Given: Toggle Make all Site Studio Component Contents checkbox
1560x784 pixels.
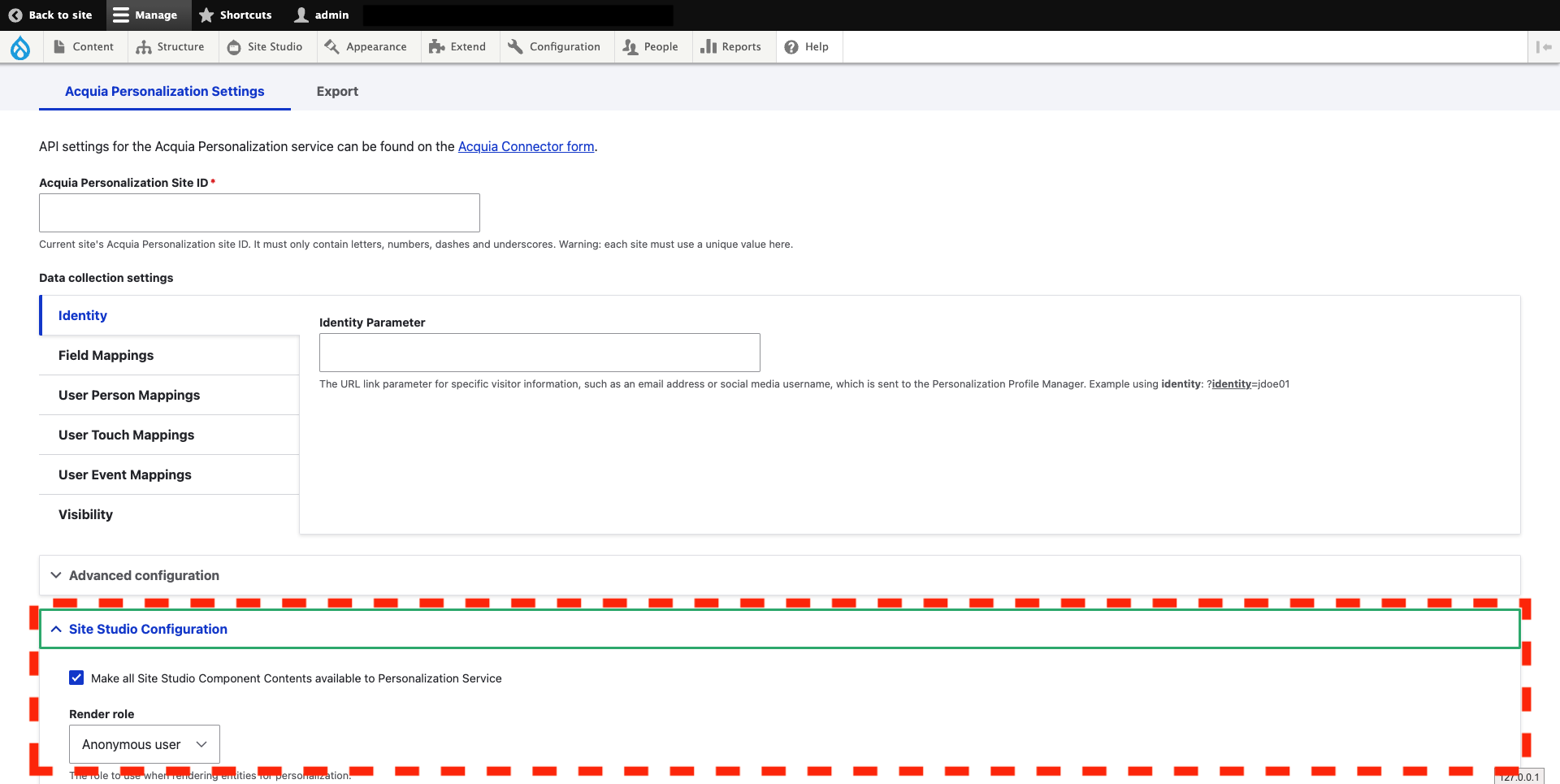Looking at the screenshot, I should 76,678.
